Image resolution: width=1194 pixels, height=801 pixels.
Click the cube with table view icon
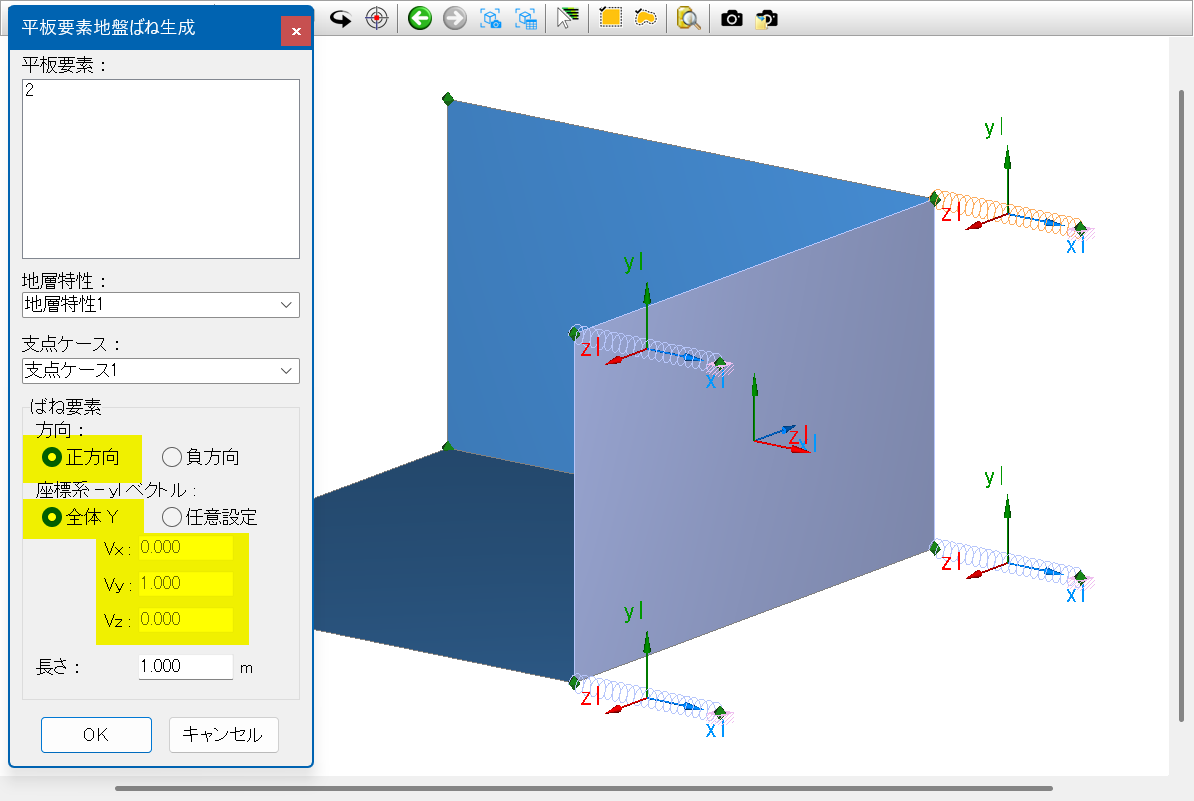(x=526, y=18)
